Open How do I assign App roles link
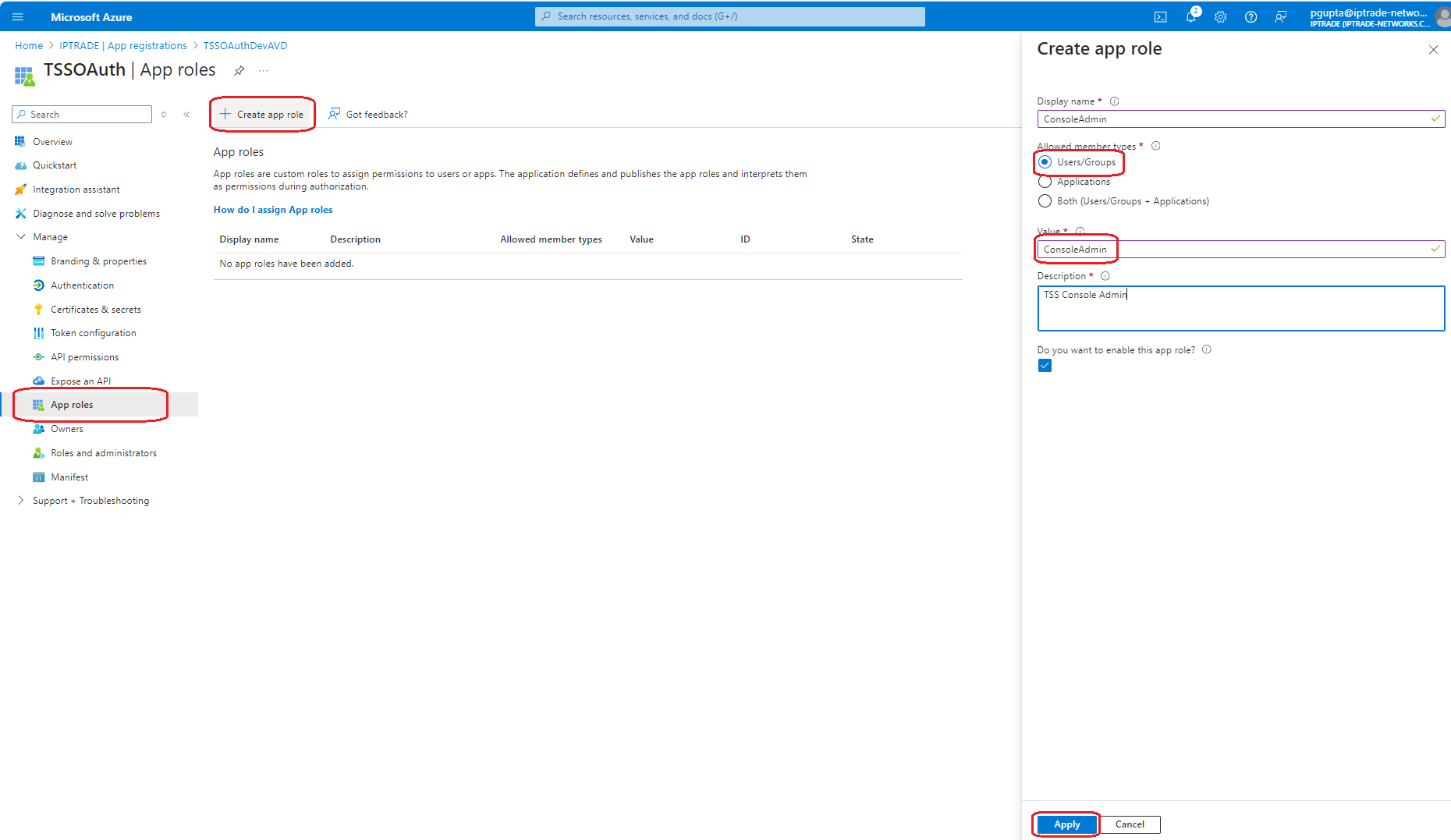The image size is (1451, 840). [273, 210]
